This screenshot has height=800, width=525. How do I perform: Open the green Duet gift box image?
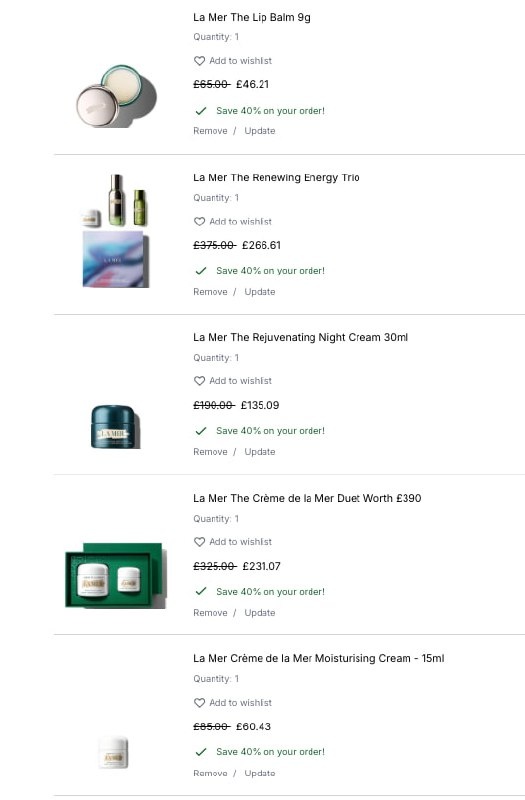116,576
